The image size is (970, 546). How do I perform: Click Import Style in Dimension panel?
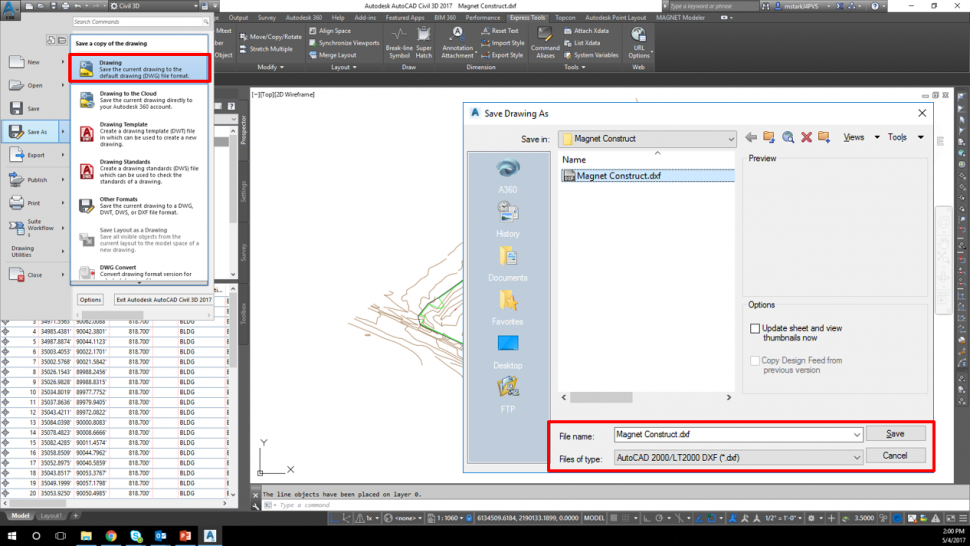coord(502,43)
